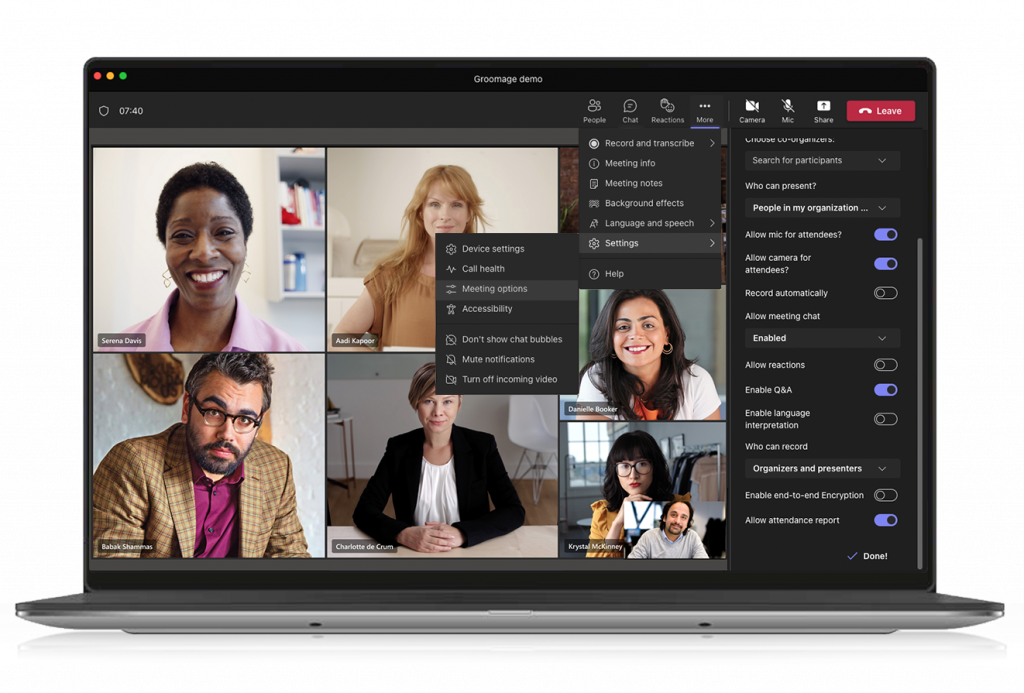Toggle Allow mic for attendees switch

click(x=885, y=235)
